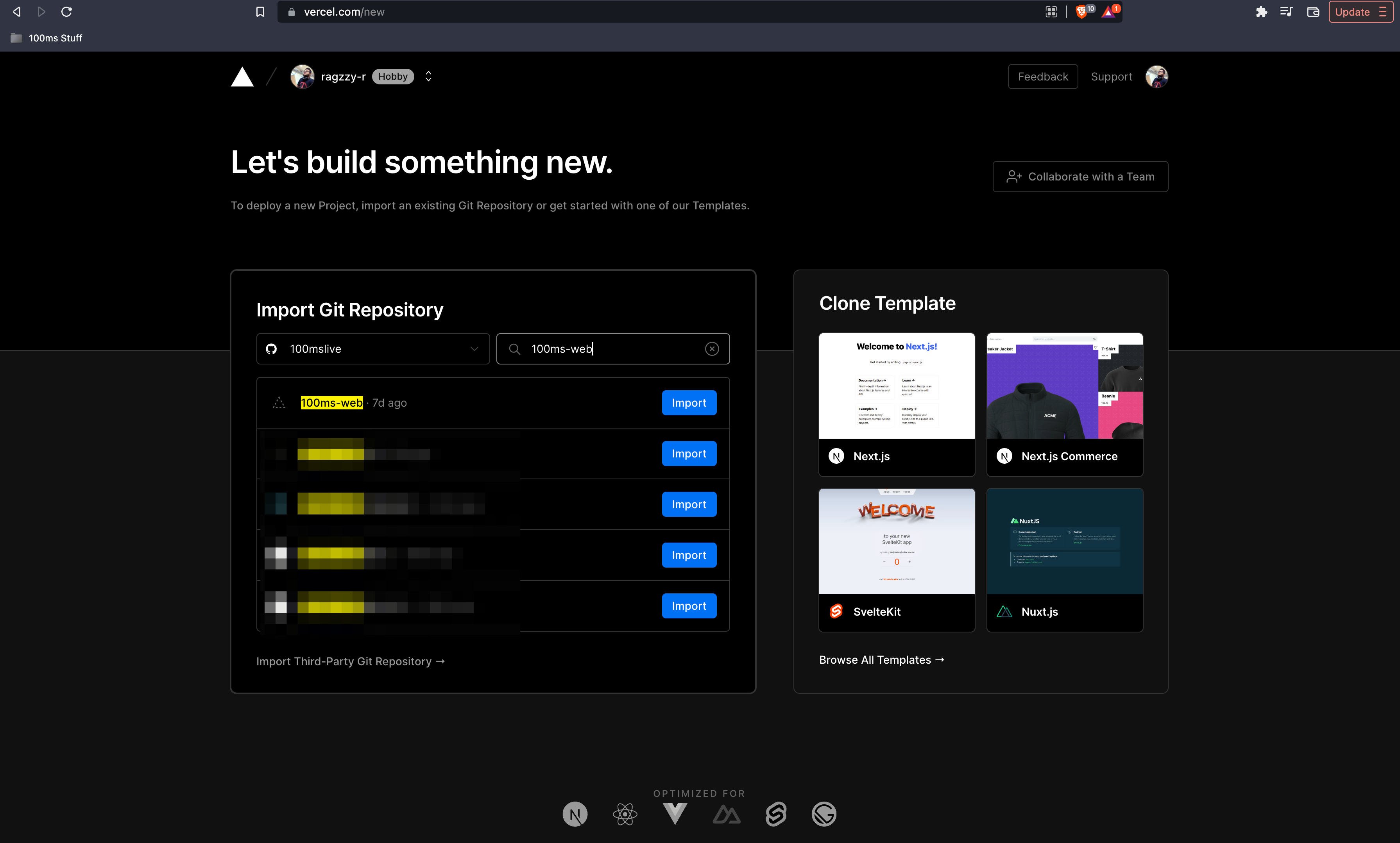Expand the ragzzy-r scope switcher
Screen dimensions: 1400x843
428,76
